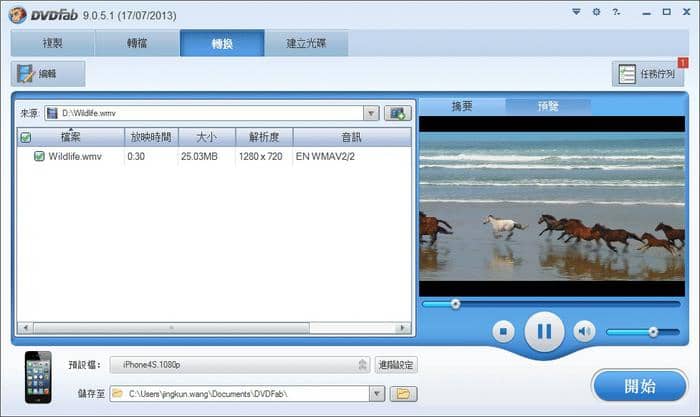The height and width of the screenshot is (417, 700).
Task: Click the add source file icon
Action: click(398, 113)
